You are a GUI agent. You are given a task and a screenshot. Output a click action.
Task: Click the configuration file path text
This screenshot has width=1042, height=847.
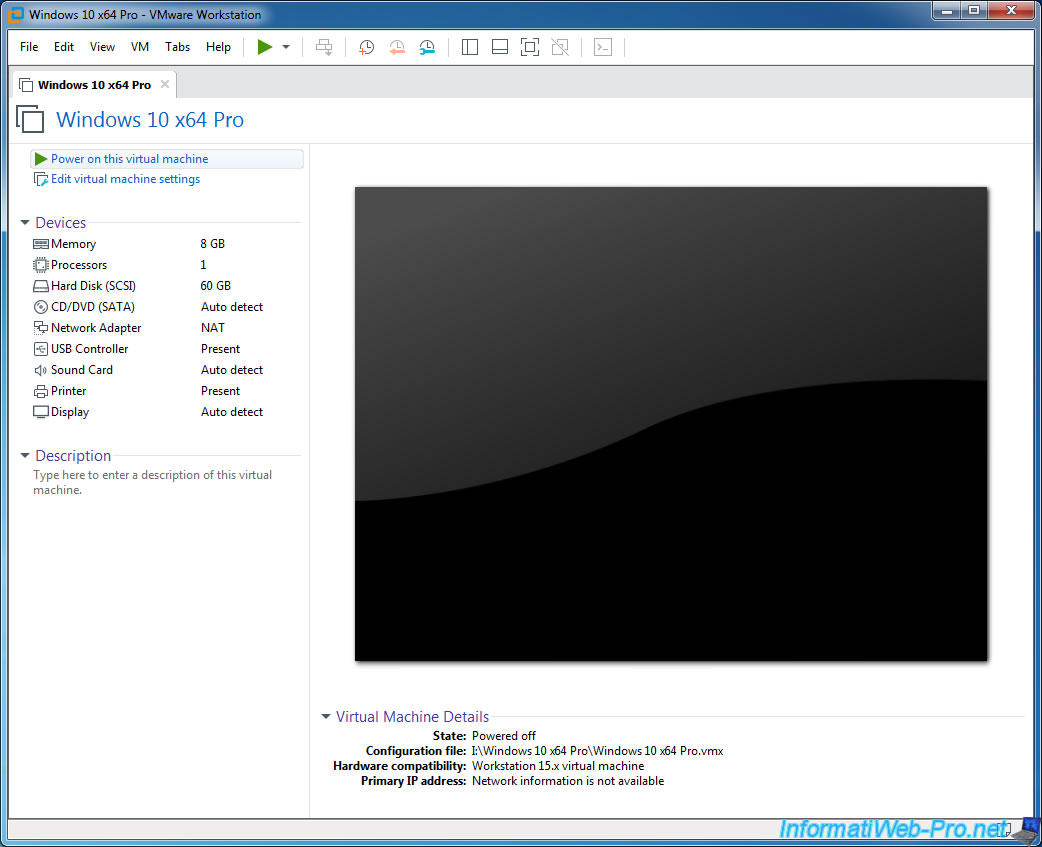[597, 751]
